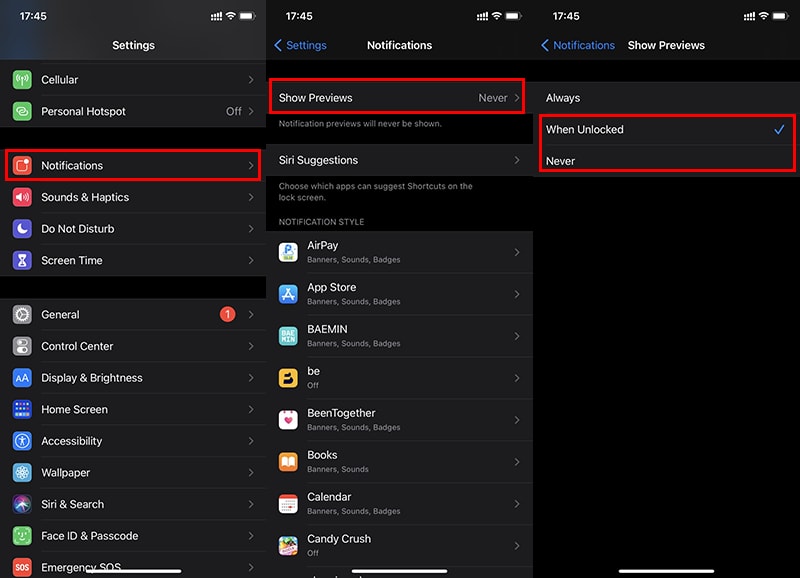
Task: Open Candy Crush notification settings
Action: (399, 545)
